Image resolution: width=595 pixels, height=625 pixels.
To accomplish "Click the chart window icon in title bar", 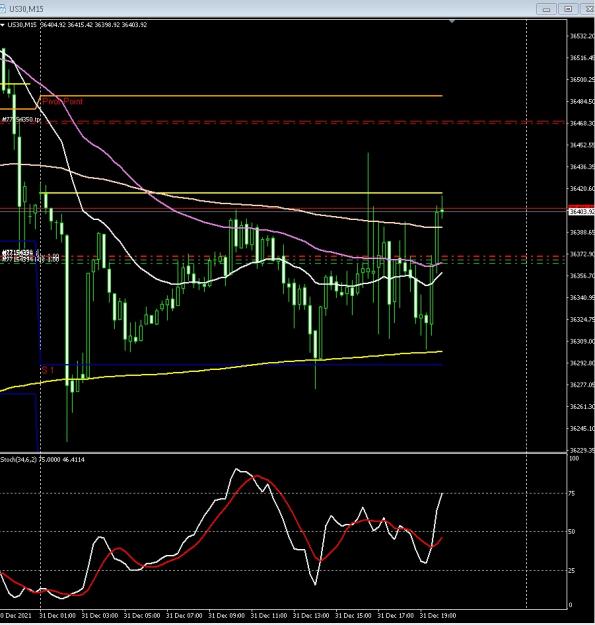I will point(2,8).
